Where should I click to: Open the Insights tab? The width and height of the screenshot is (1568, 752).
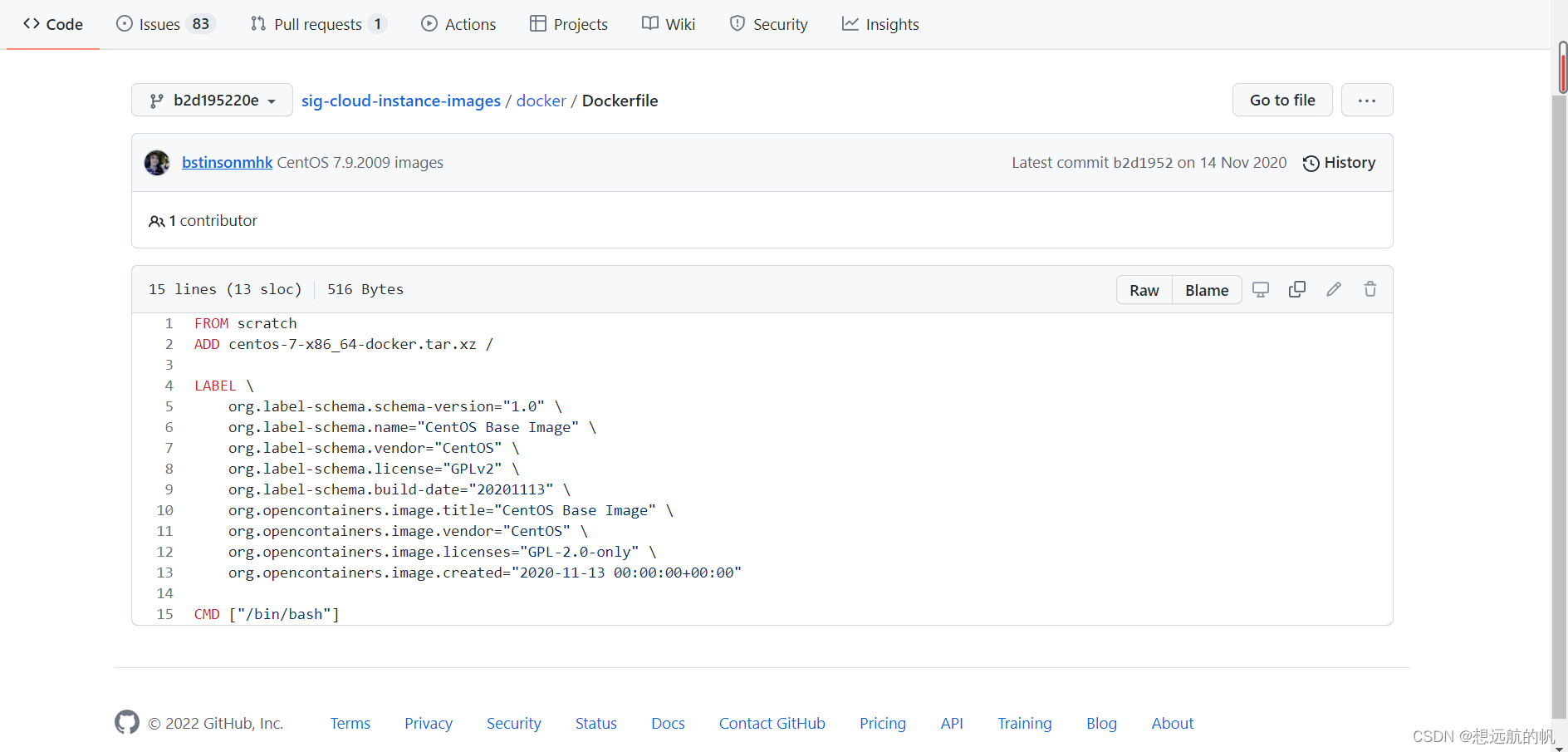880,24
